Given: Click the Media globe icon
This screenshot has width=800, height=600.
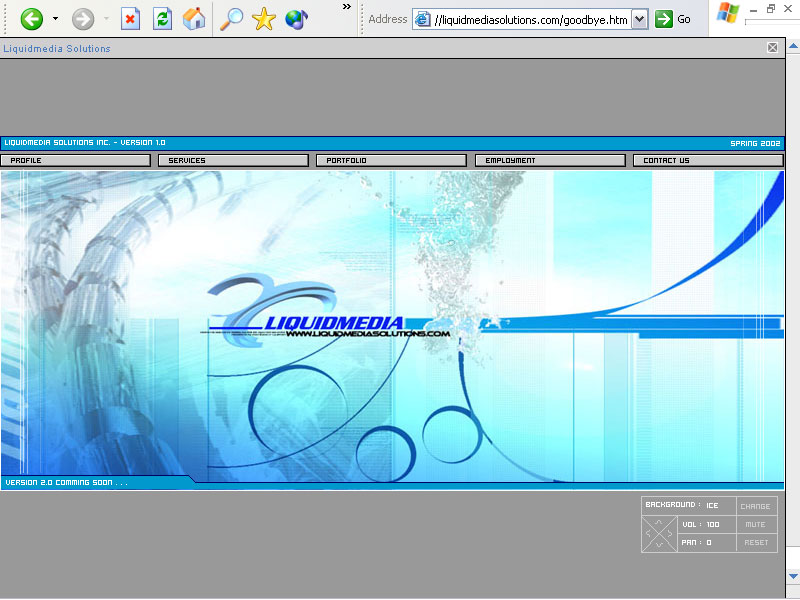Looking at the screenshot, I should point(296,18).
